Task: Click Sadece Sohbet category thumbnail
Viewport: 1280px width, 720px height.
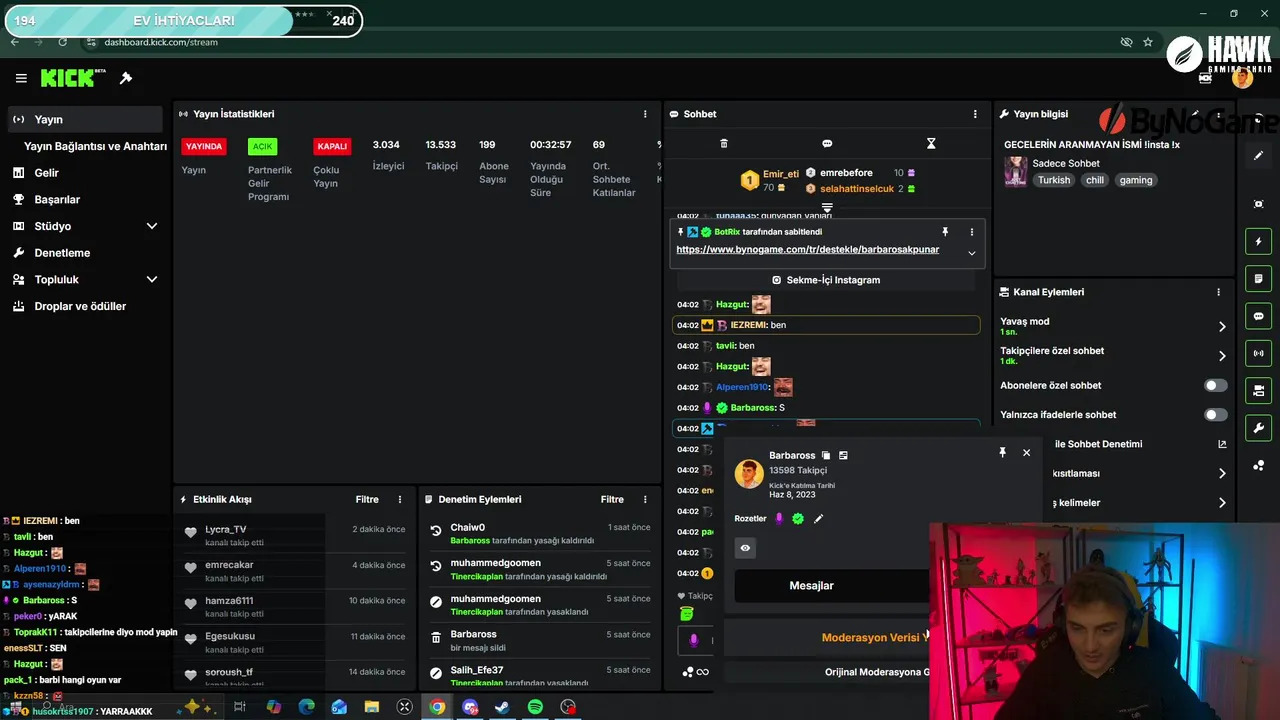Action: click(x=1015, y=171)
